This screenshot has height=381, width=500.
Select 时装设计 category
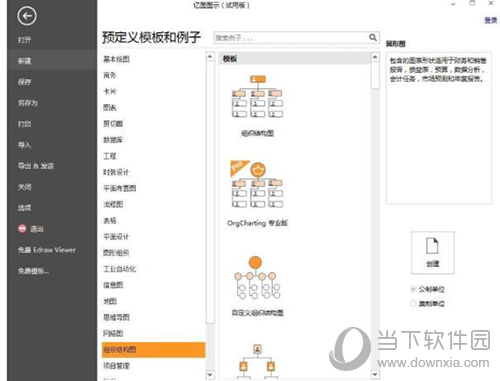click(x=116, y=172)
